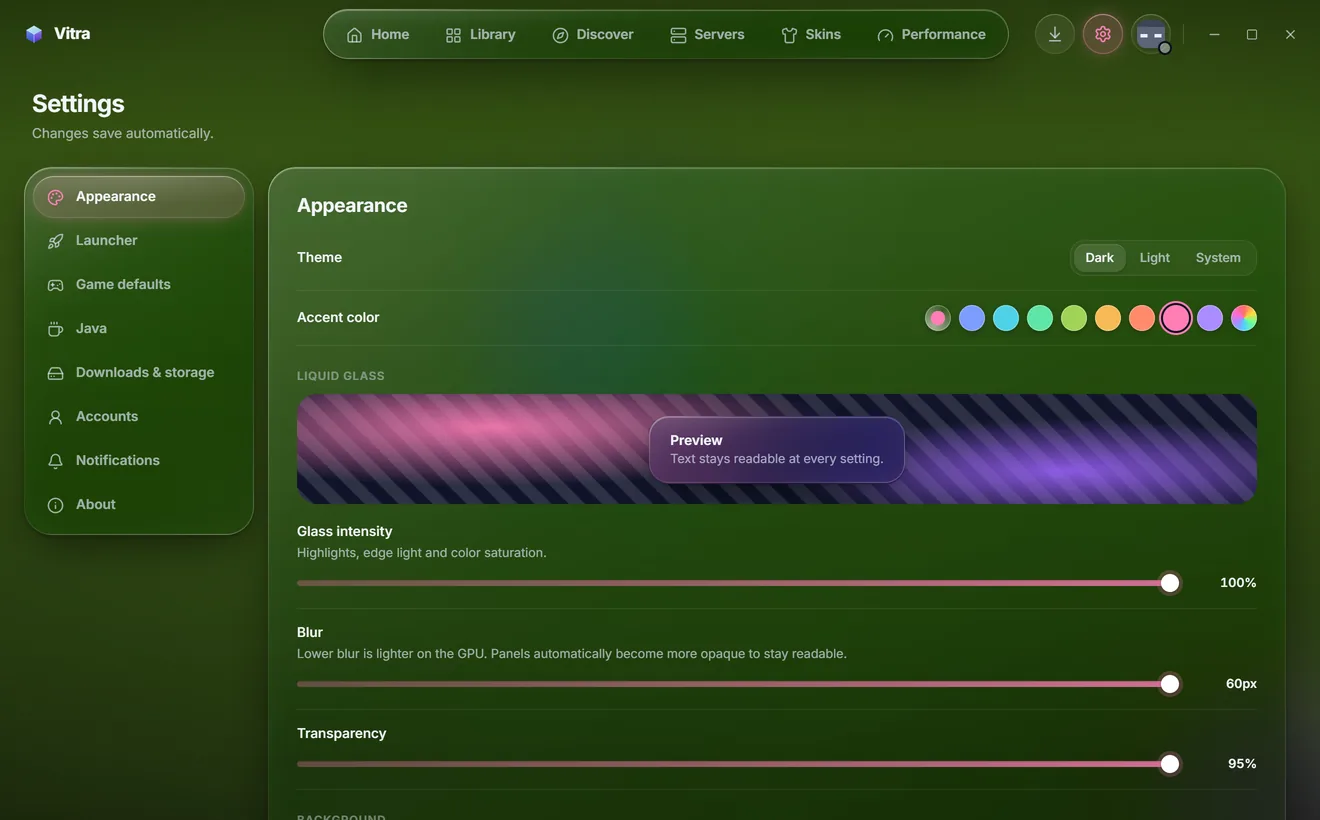
Task: Open the Performance page label
Action: click(943, 34)
